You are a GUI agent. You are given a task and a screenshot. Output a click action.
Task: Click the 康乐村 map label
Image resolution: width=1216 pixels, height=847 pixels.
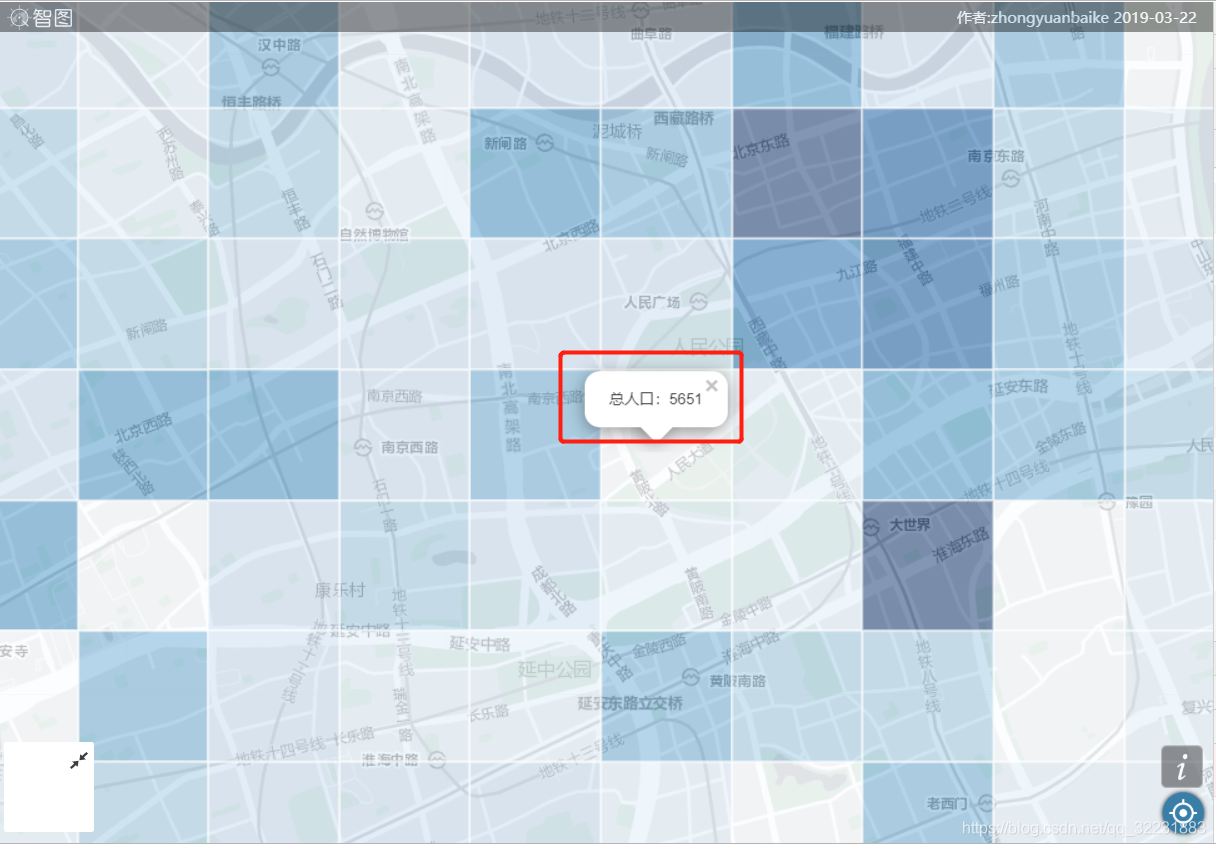[341, 590]
